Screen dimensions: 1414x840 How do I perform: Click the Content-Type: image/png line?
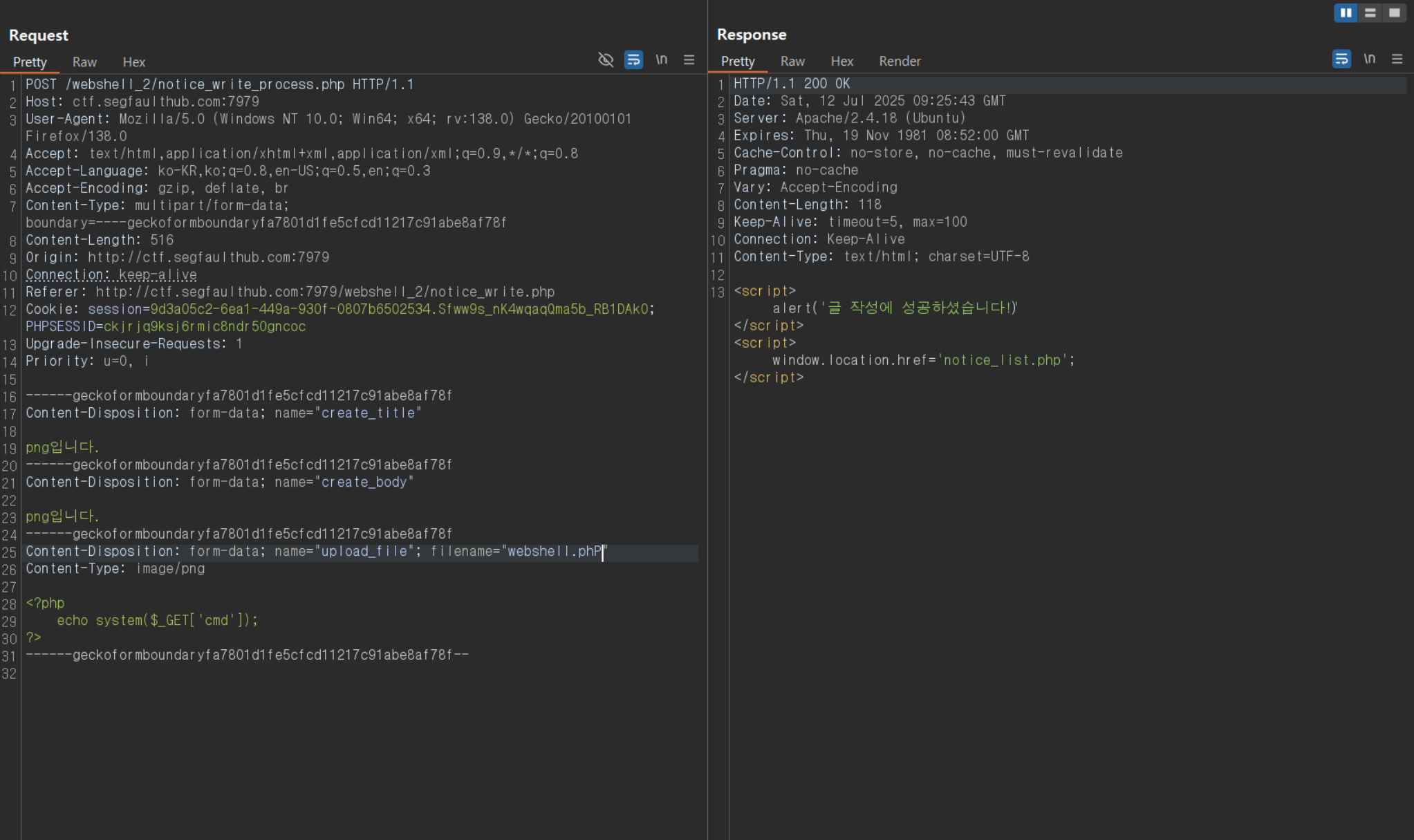tap(115, 568)
